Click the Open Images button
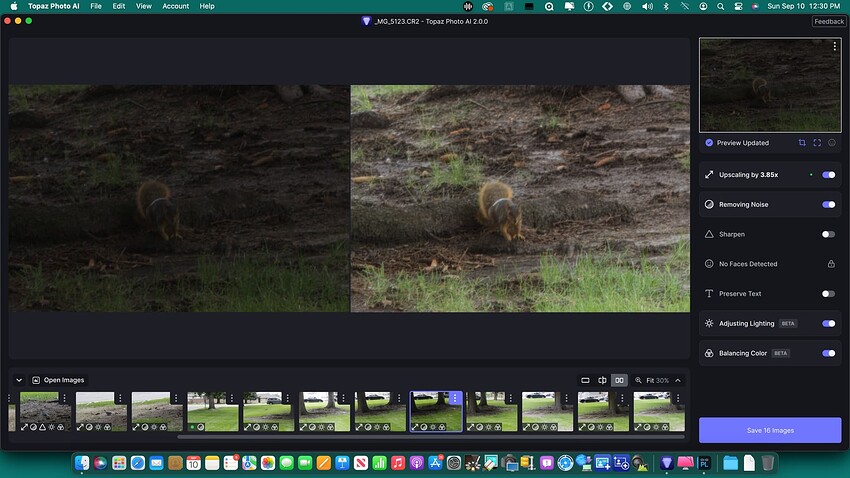This screenshot has height=478, width=850. tap(59, 380)
